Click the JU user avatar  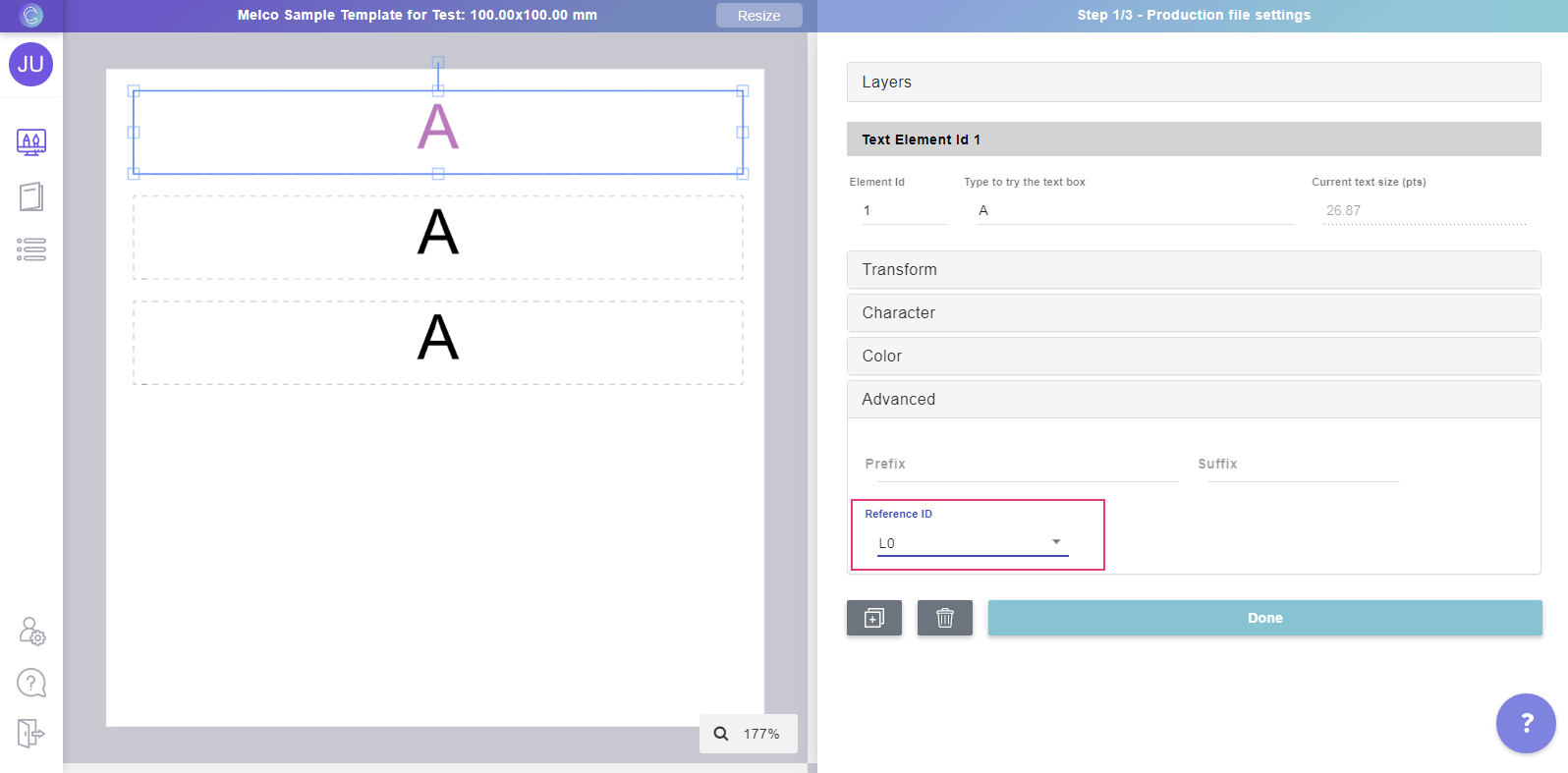30,64
